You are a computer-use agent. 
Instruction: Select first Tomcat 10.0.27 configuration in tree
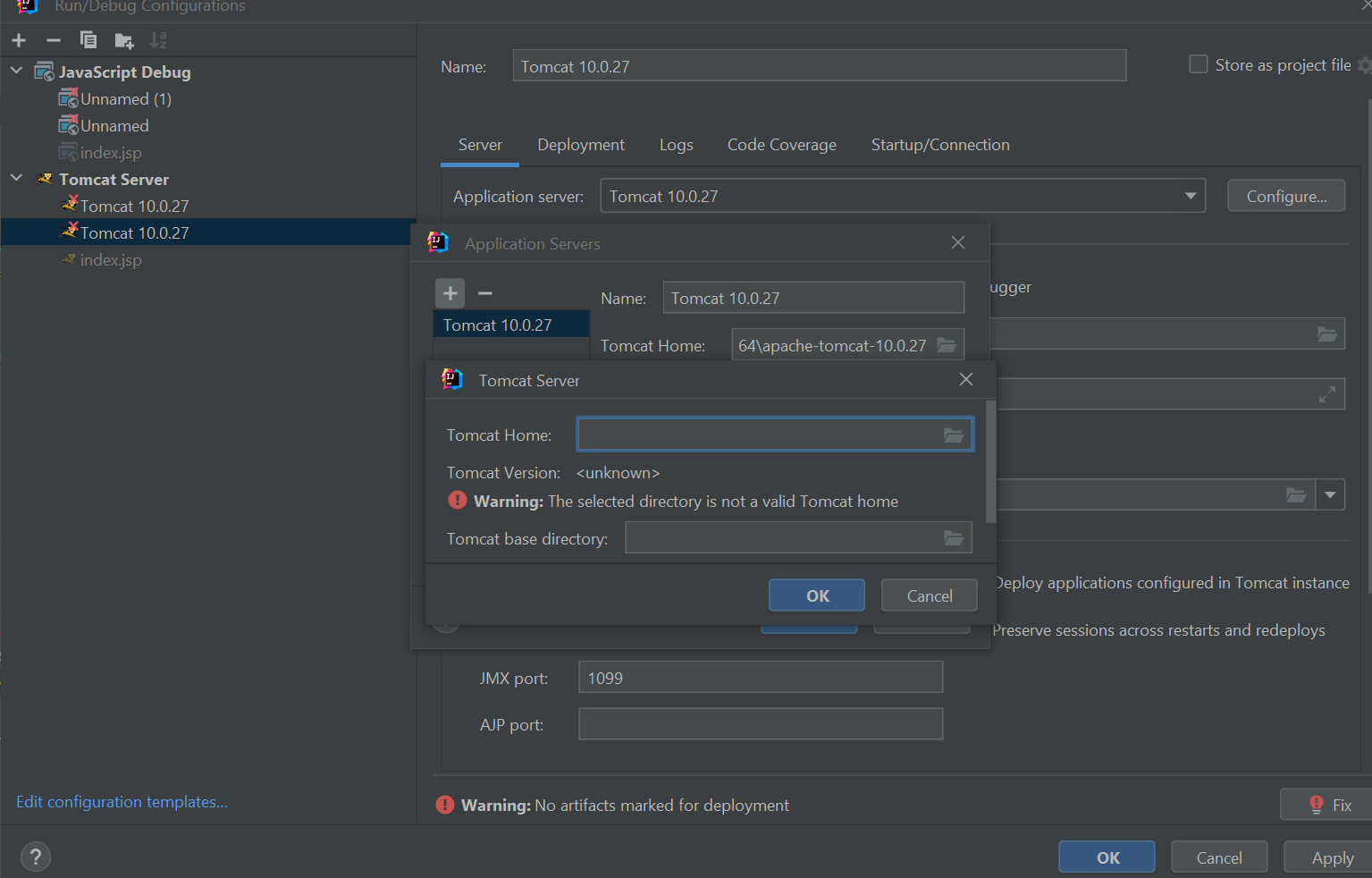coord(134,206)
